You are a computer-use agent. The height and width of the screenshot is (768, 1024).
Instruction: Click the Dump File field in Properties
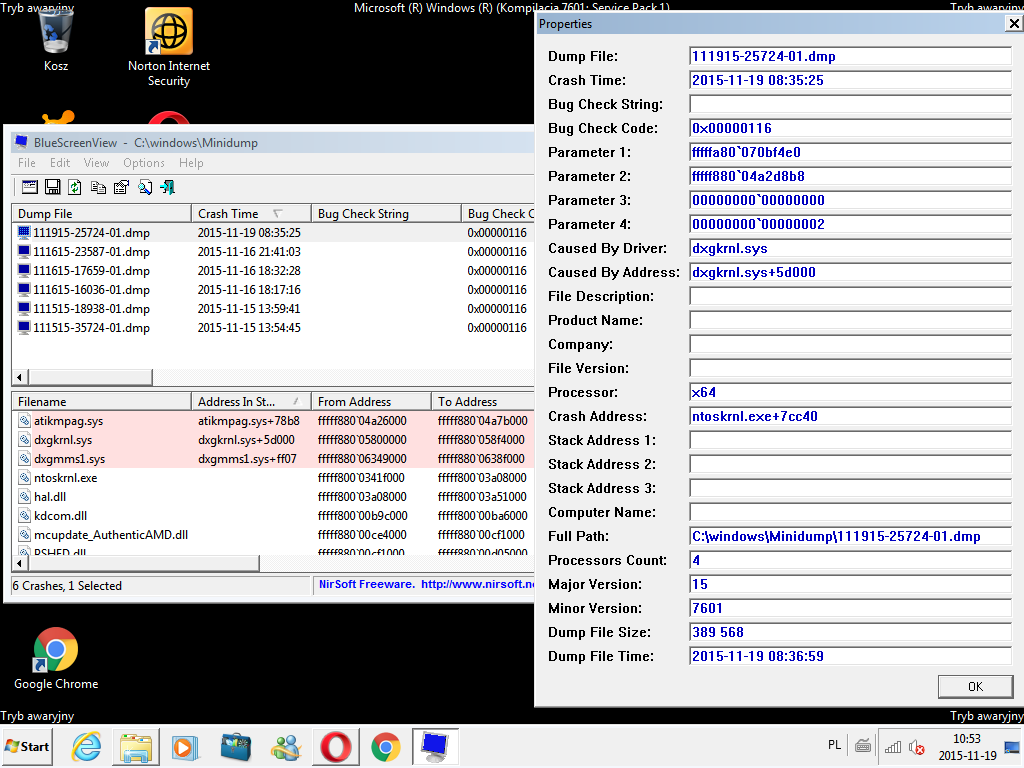[850, 56]
